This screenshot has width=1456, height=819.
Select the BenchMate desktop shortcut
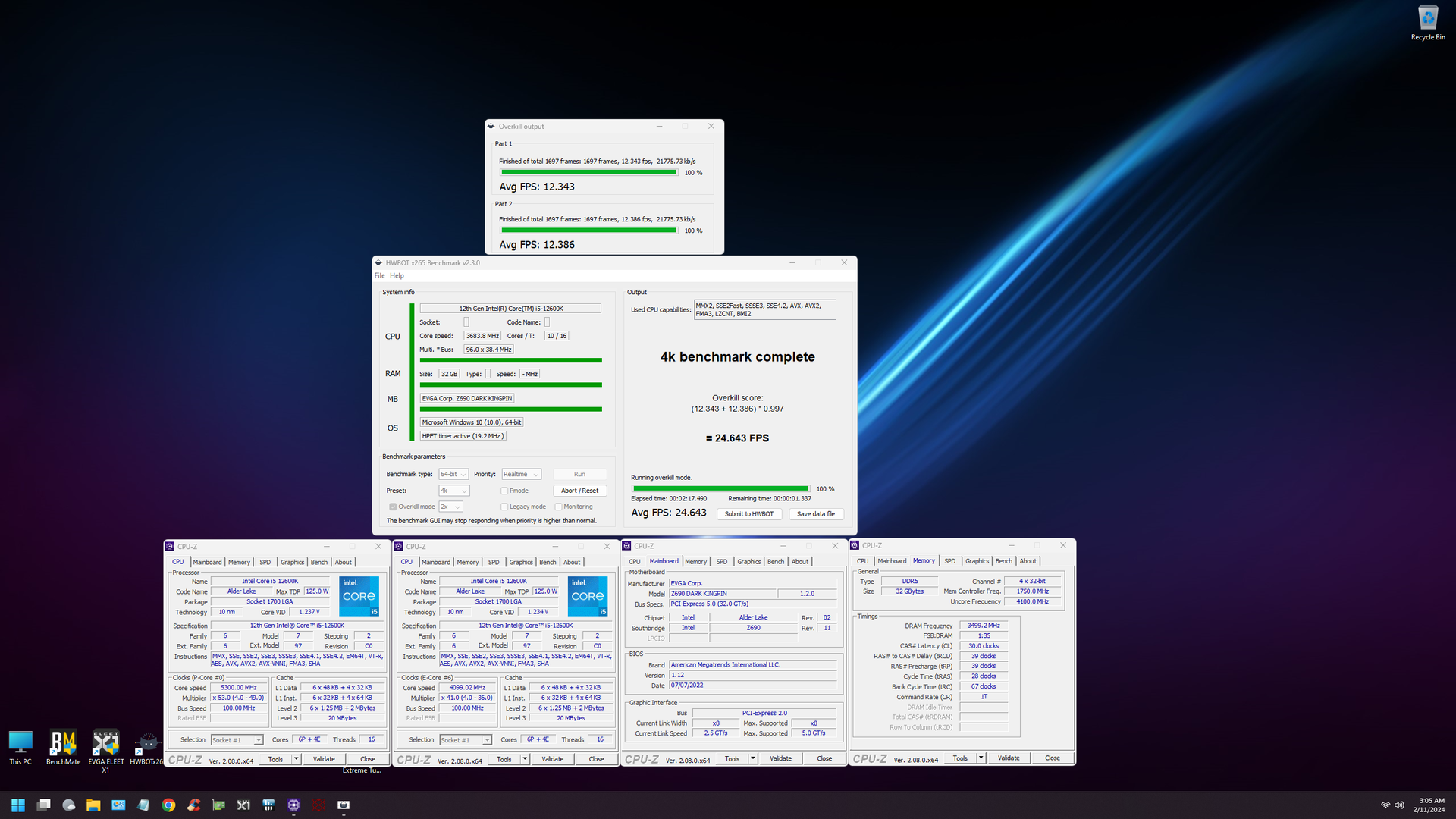(x=63, y=748)
